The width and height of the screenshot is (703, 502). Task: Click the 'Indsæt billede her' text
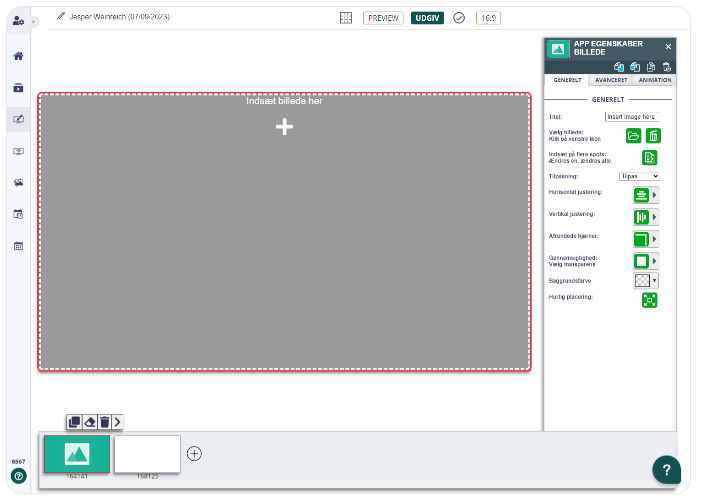point(284,101)
